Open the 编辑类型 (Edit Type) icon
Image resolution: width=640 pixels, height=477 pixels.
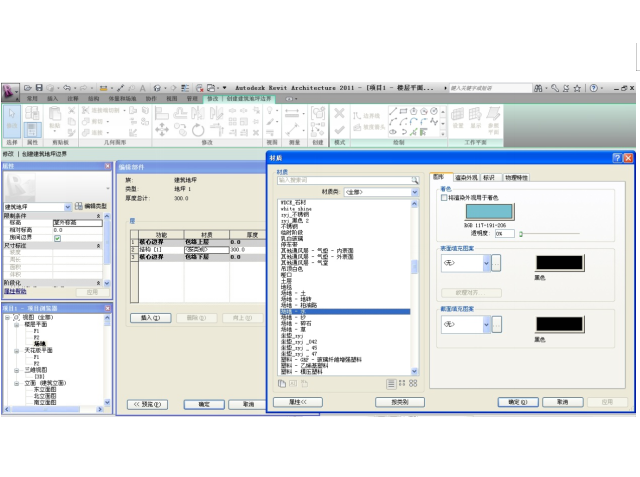point(78,204)
